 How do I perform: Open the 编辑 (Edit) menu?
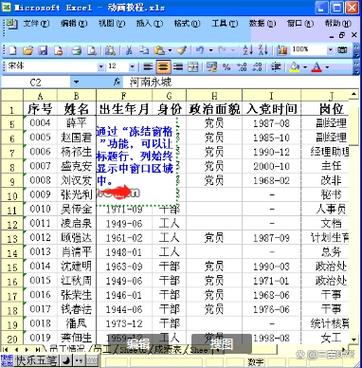74,24
